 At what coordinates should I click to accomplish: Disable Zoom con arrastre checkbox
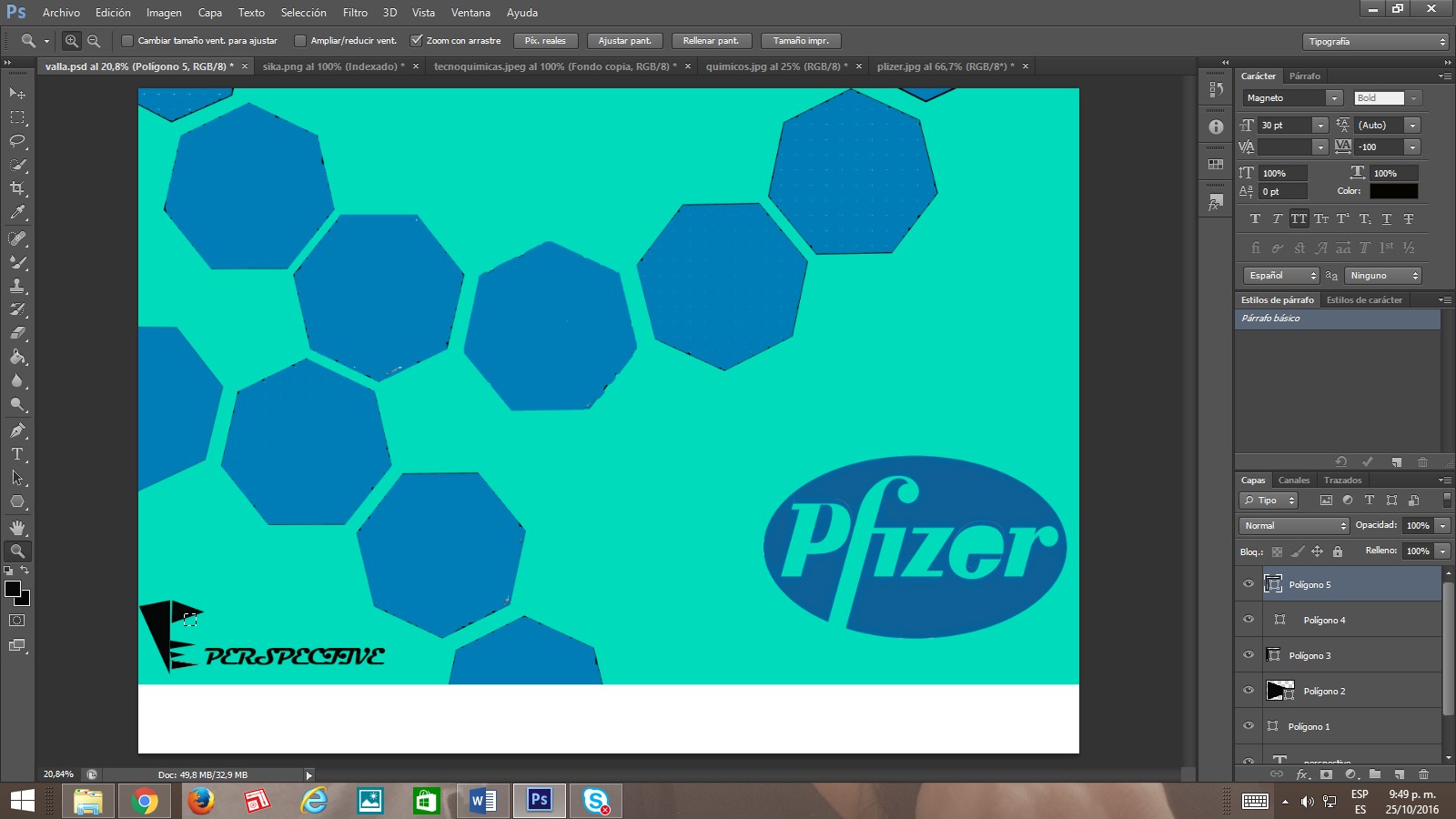tap(417, 41)
